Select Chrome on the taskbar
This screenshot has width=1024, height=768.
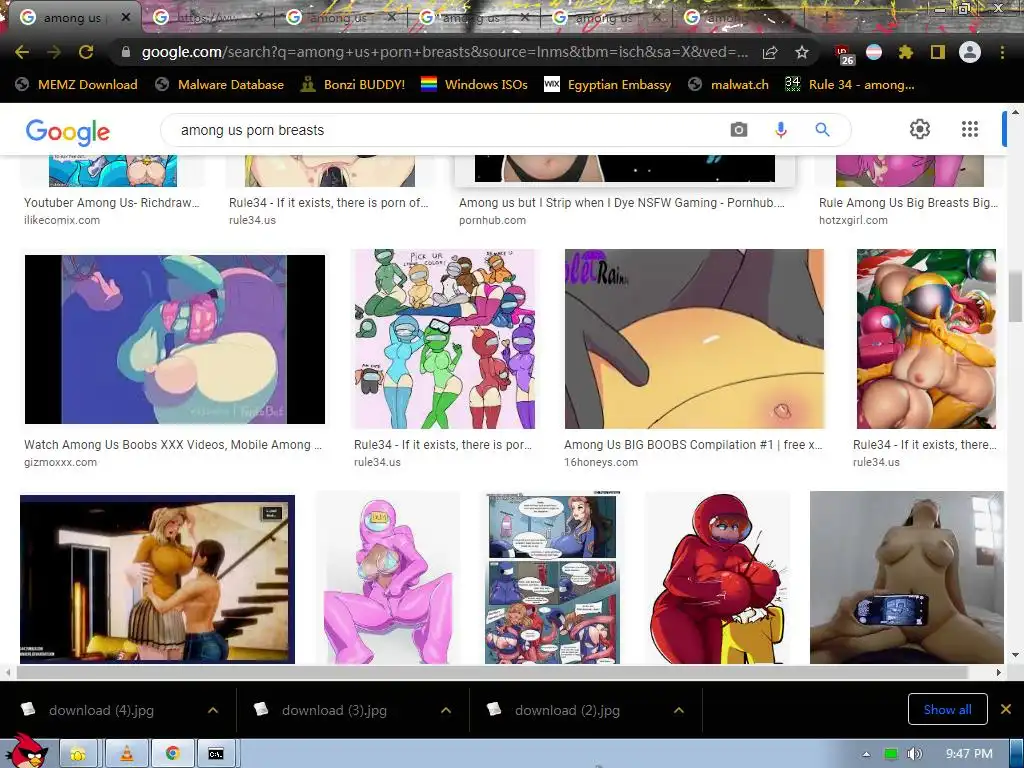(173, 754)
